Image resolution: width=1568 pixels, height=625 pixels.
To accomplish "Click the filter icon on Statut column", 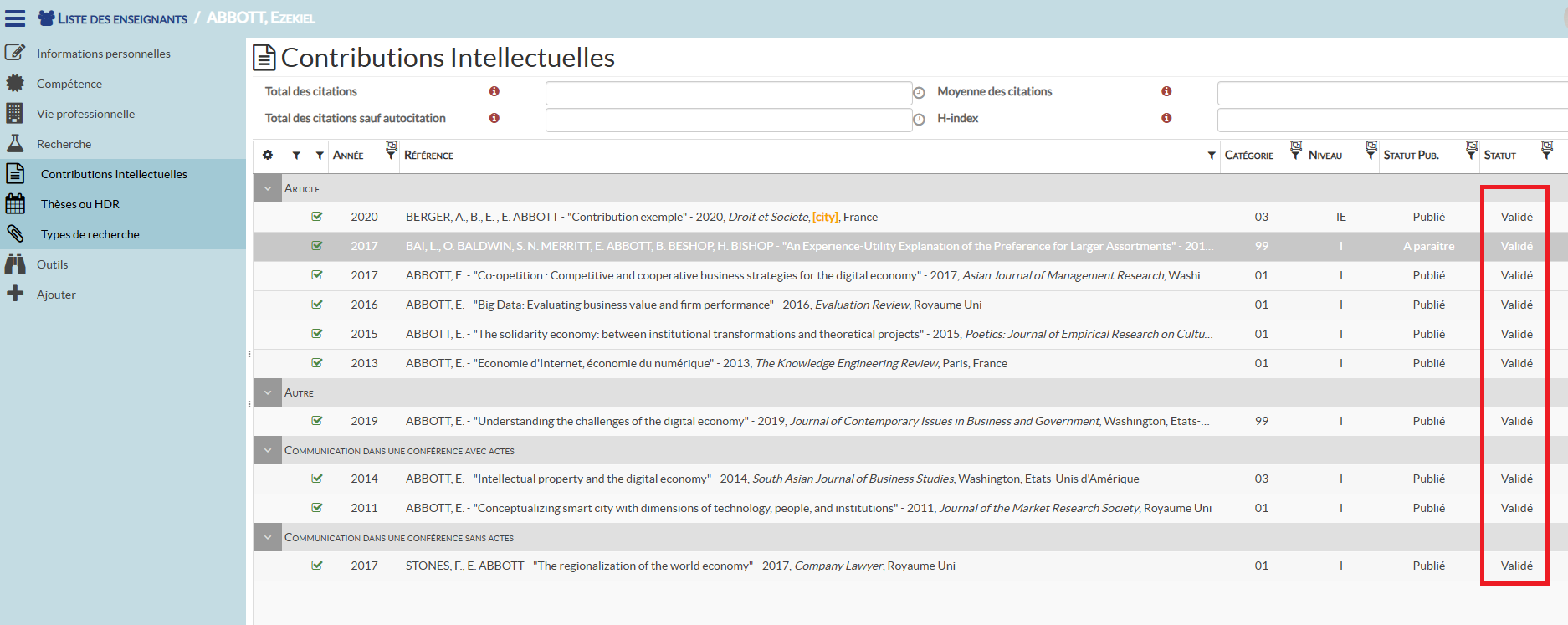I will pyautogui.click(x=1546, y=151).
